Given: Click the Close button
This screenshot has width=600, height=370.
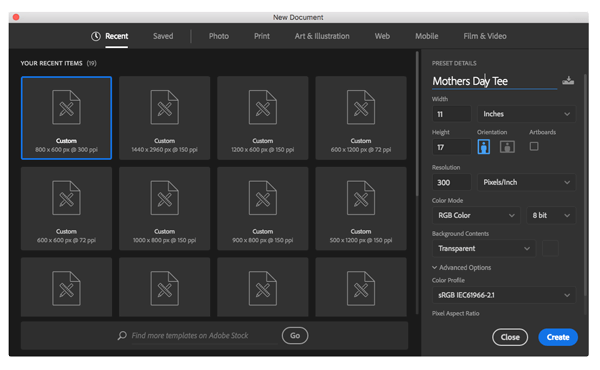Looking at the screenshot, I should pos(510,337).
